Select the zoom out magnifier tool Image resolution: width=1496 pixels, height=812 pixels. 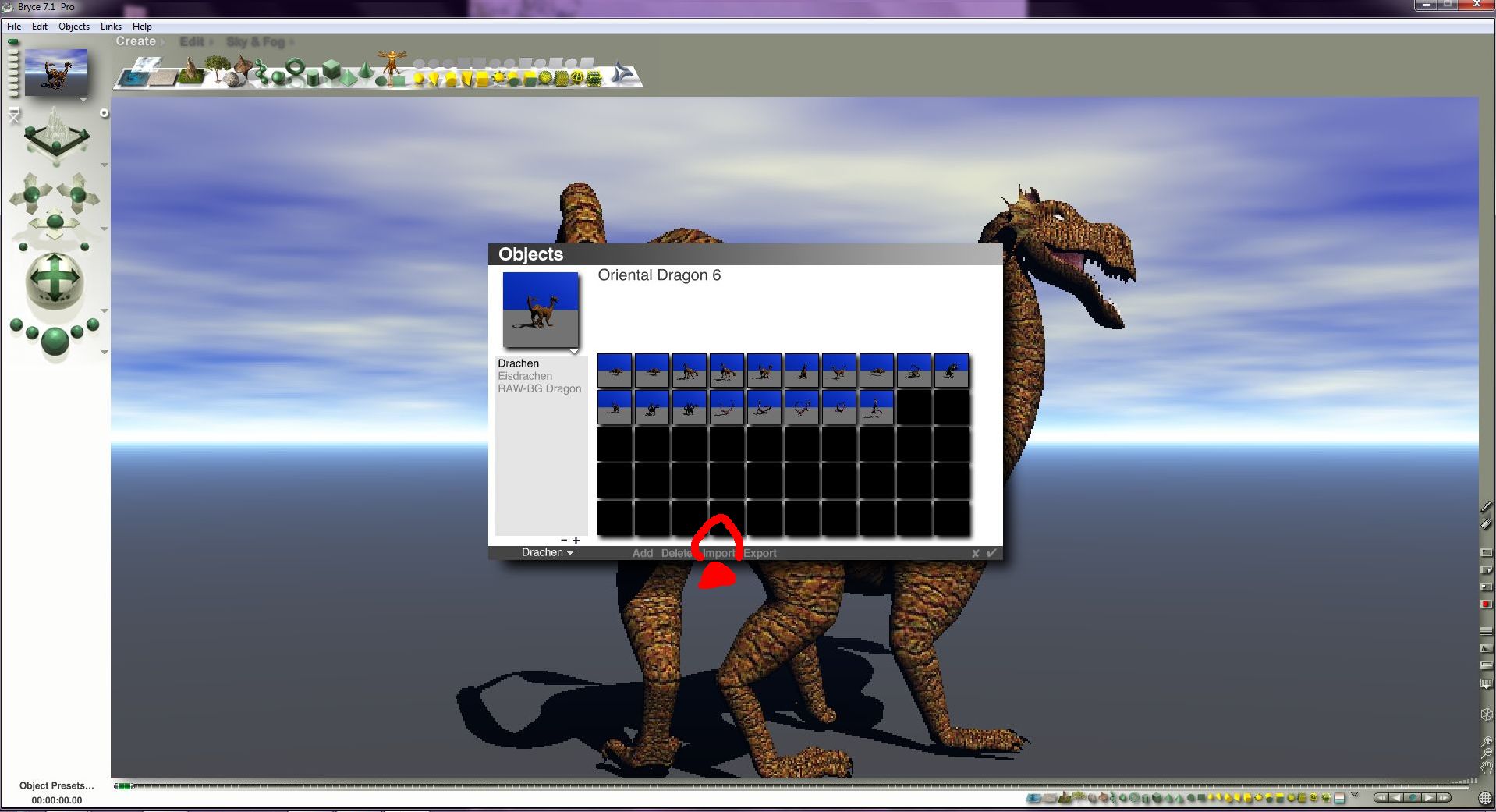pos(1487,753)
